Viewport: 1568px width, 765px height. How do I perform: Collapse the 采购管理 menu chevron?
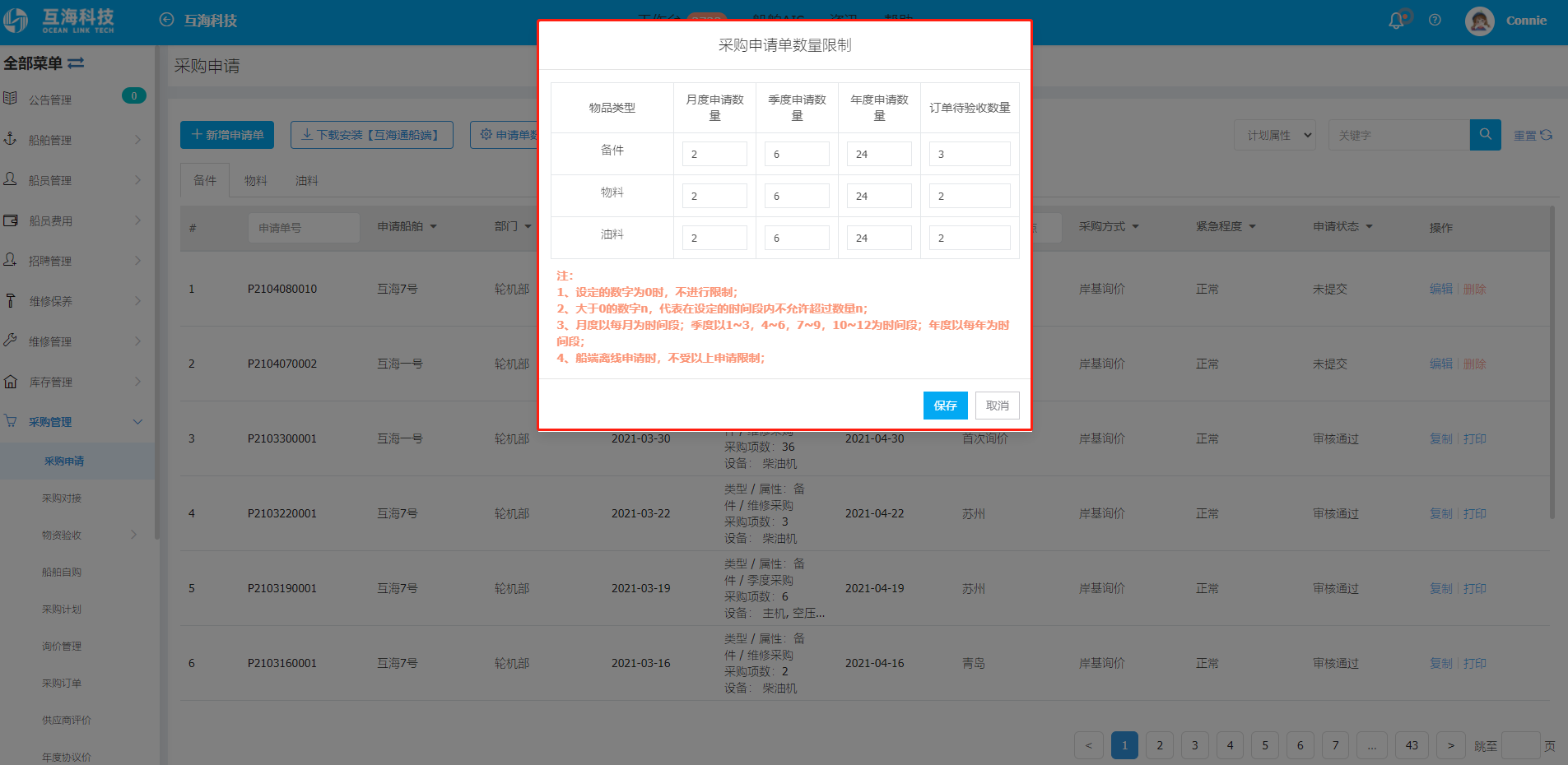pyautogui.click(x=137, y=422)
